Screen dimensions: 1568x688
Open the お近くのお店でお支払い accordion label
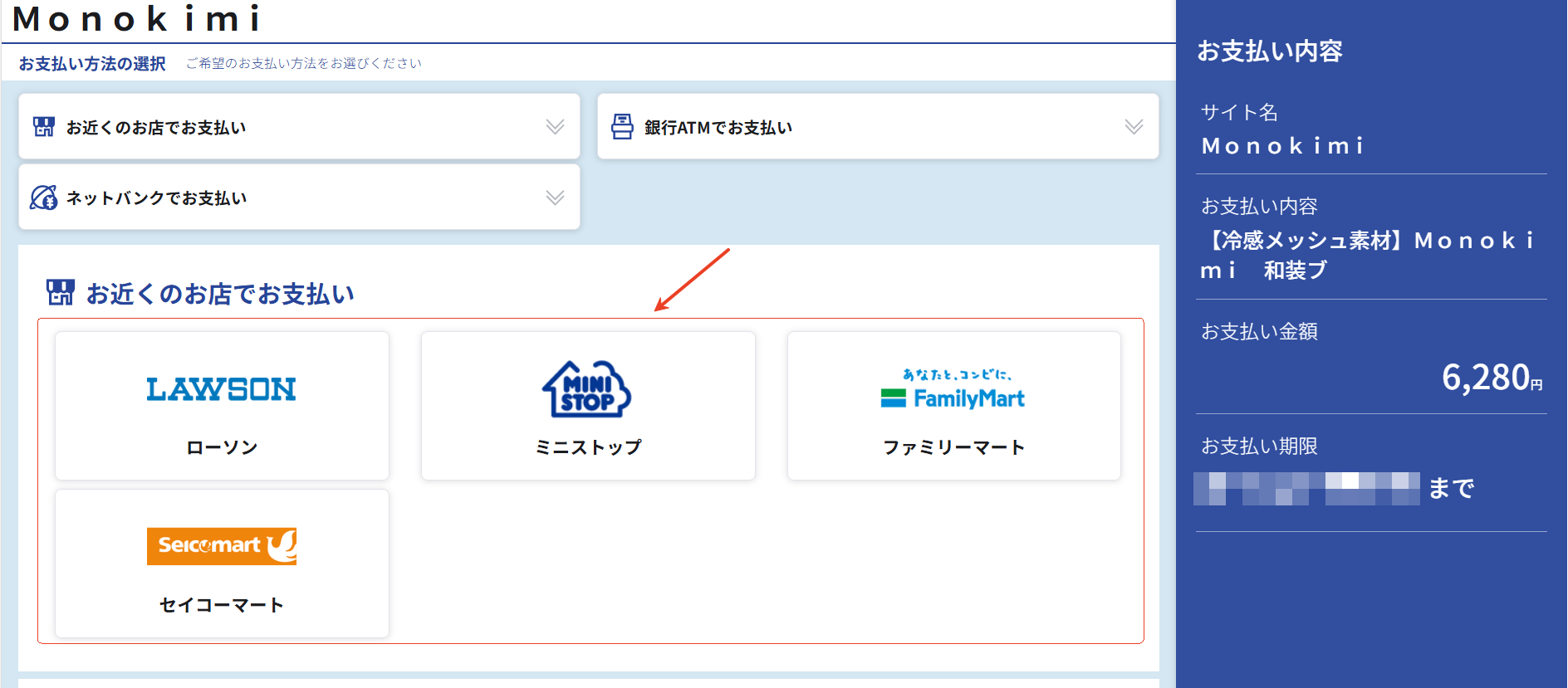coord(156,128)
